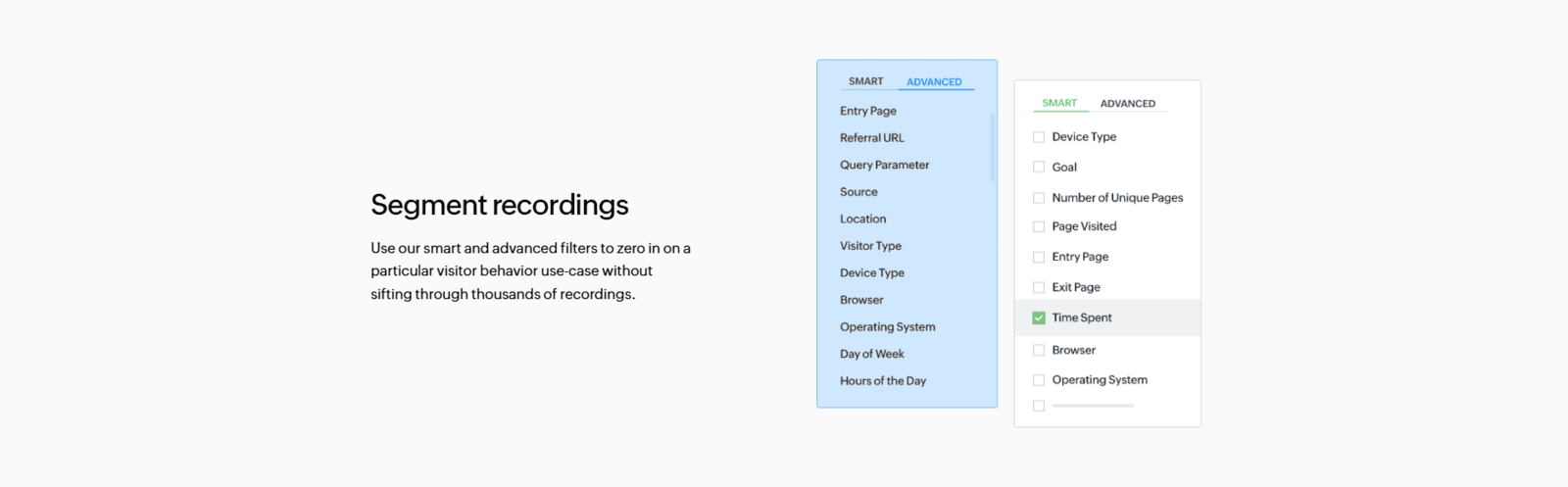
Task: Tick Number of Unique Pages checkbox
Action: (x=1039, y=198)
